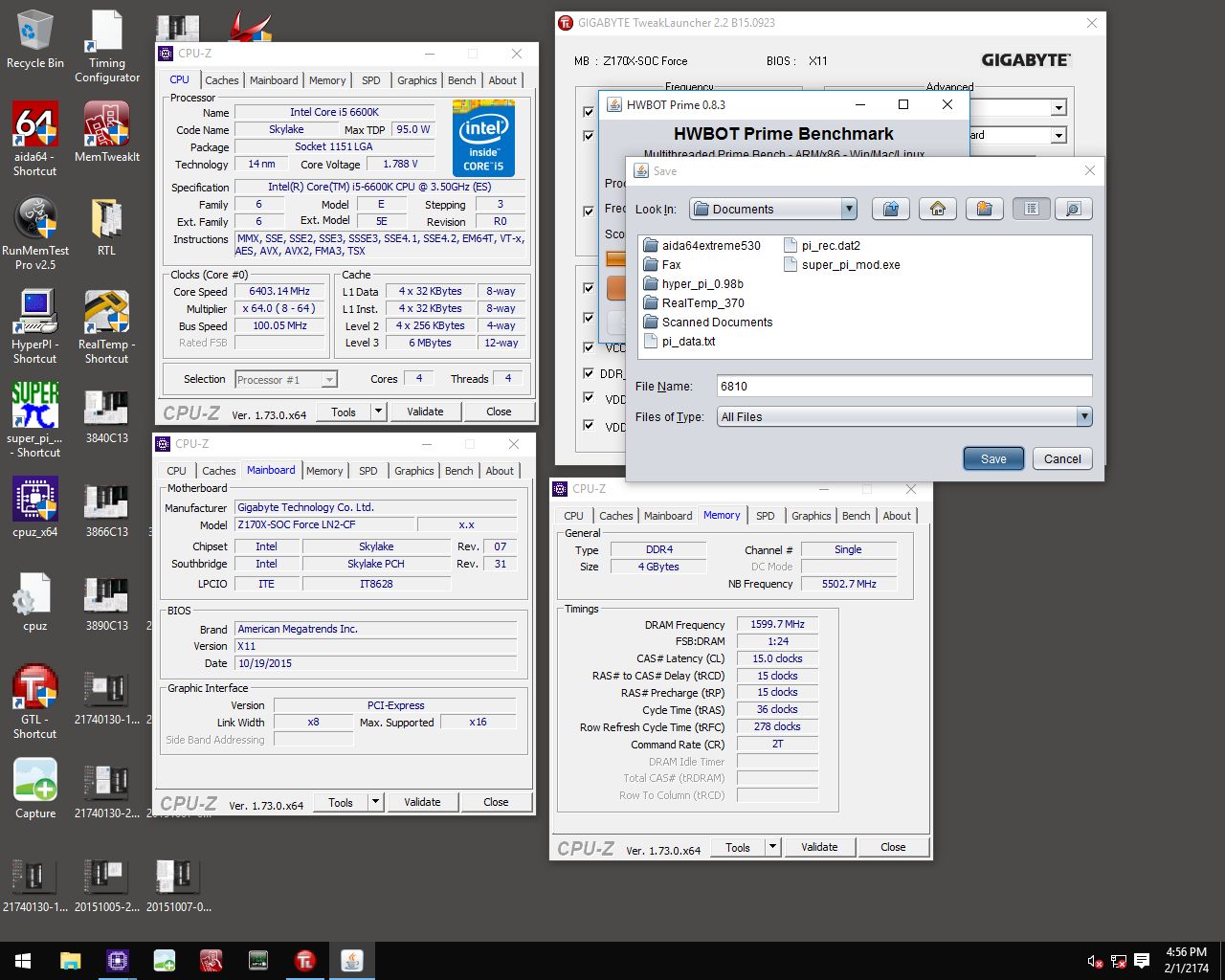This screenshot has width=1225, height=980.
Task: Select MemTweakIt desktop icon
Action: pos(107,132)
